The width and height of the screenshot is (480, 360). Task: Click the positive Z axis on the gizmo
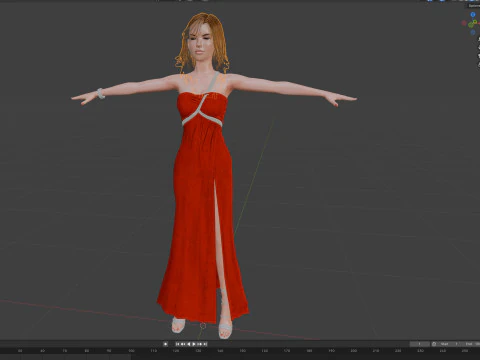473,15
